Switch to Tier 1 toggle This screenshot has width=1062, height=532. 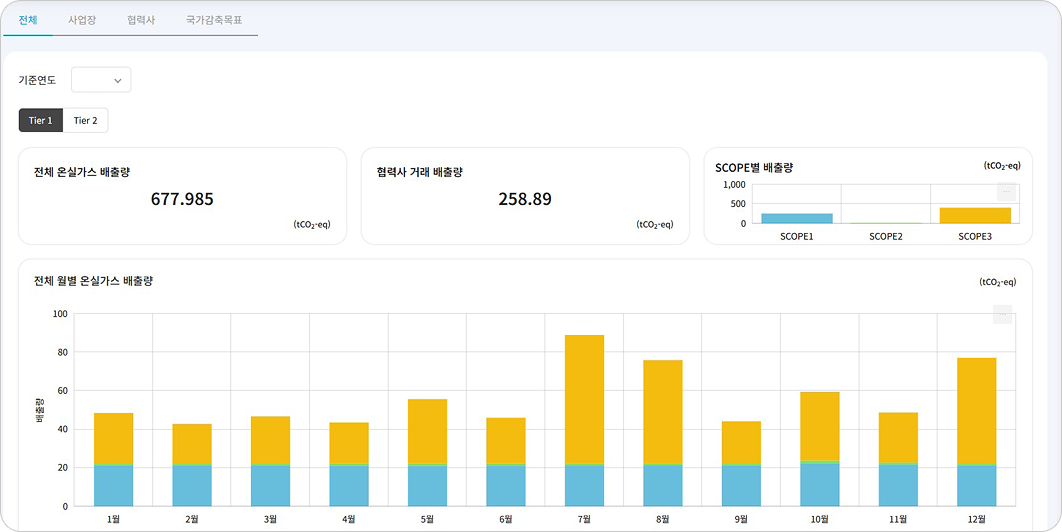(41, 121)
